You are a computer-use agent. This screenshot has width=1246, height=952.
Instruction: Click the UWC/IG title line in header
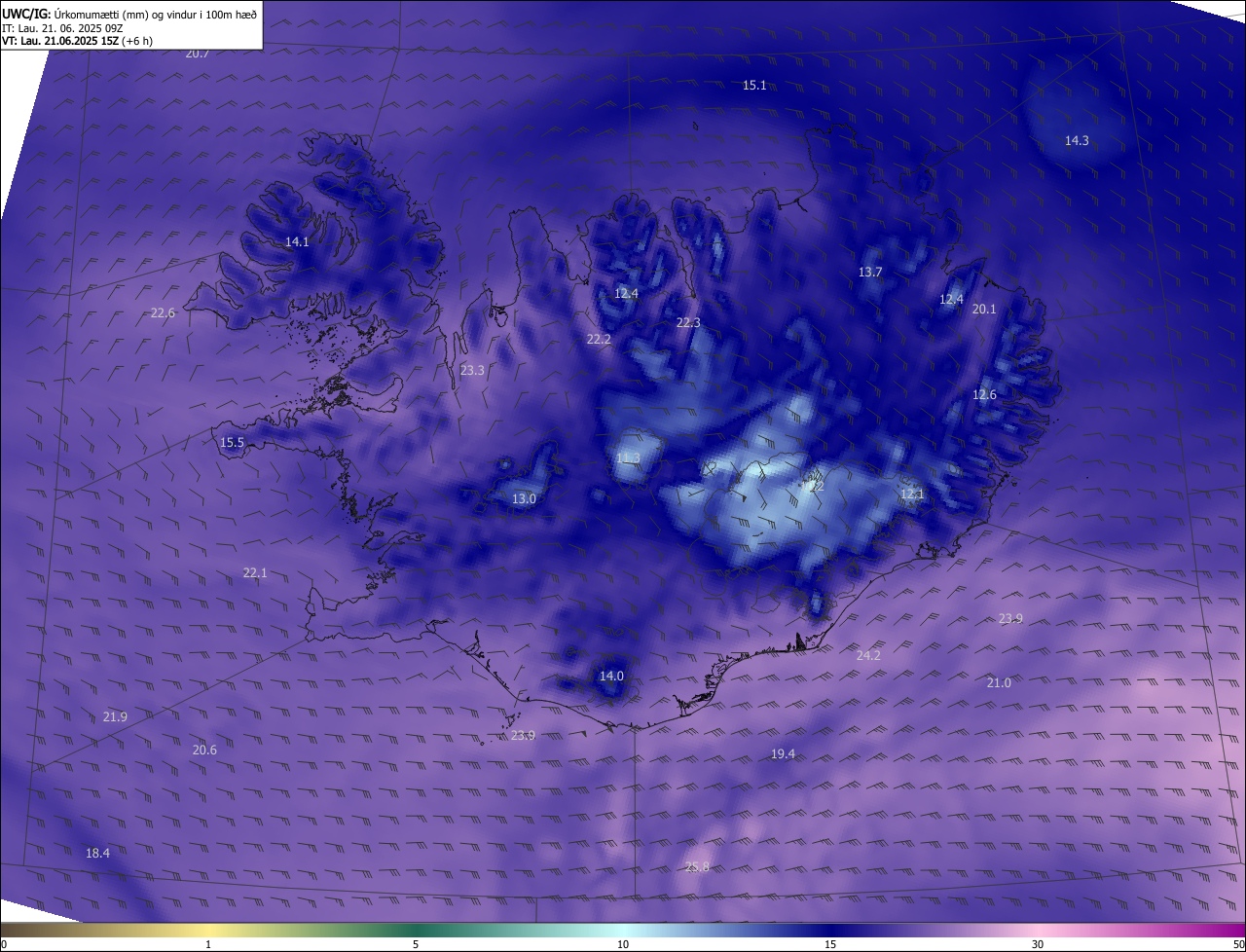point(129,14)
